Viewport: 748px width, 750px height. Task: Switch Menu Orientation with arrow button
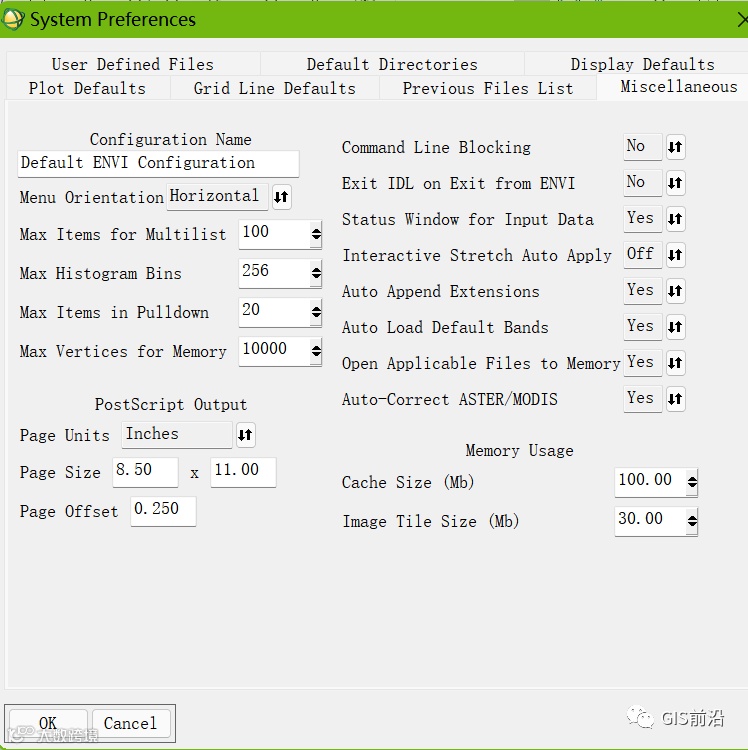282,197
